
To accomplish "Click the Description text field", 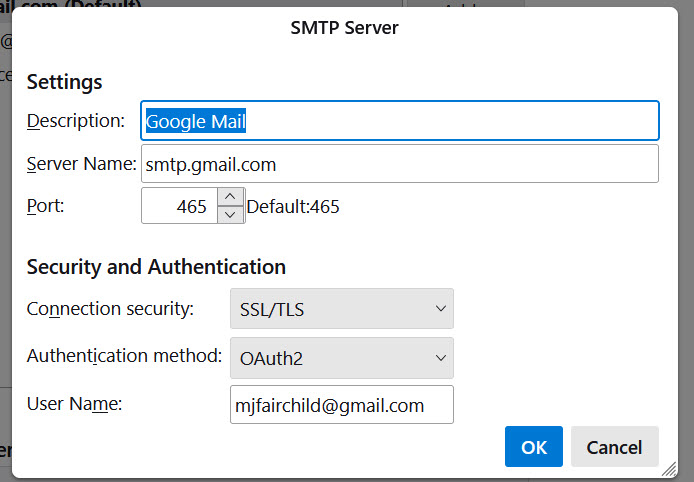I will pos(400,121).
